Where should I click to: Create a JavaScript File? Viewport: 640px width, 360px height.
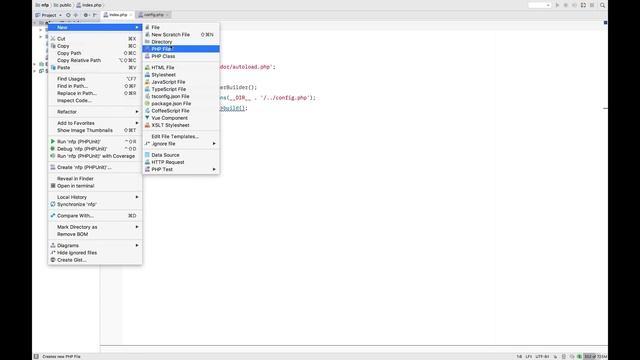point(181,82)
